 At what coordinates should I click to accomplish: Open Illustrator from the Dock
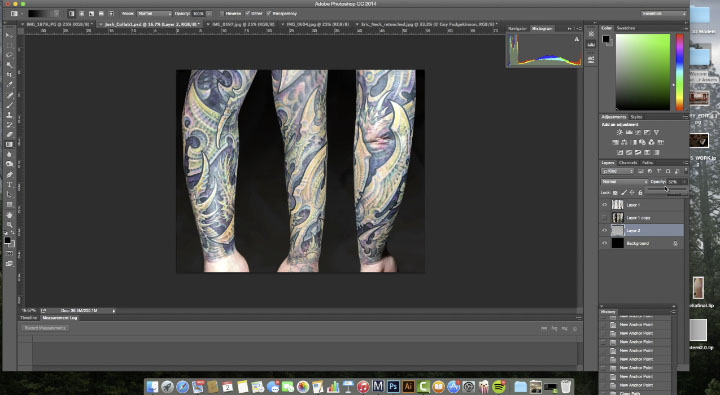[408, 386]
